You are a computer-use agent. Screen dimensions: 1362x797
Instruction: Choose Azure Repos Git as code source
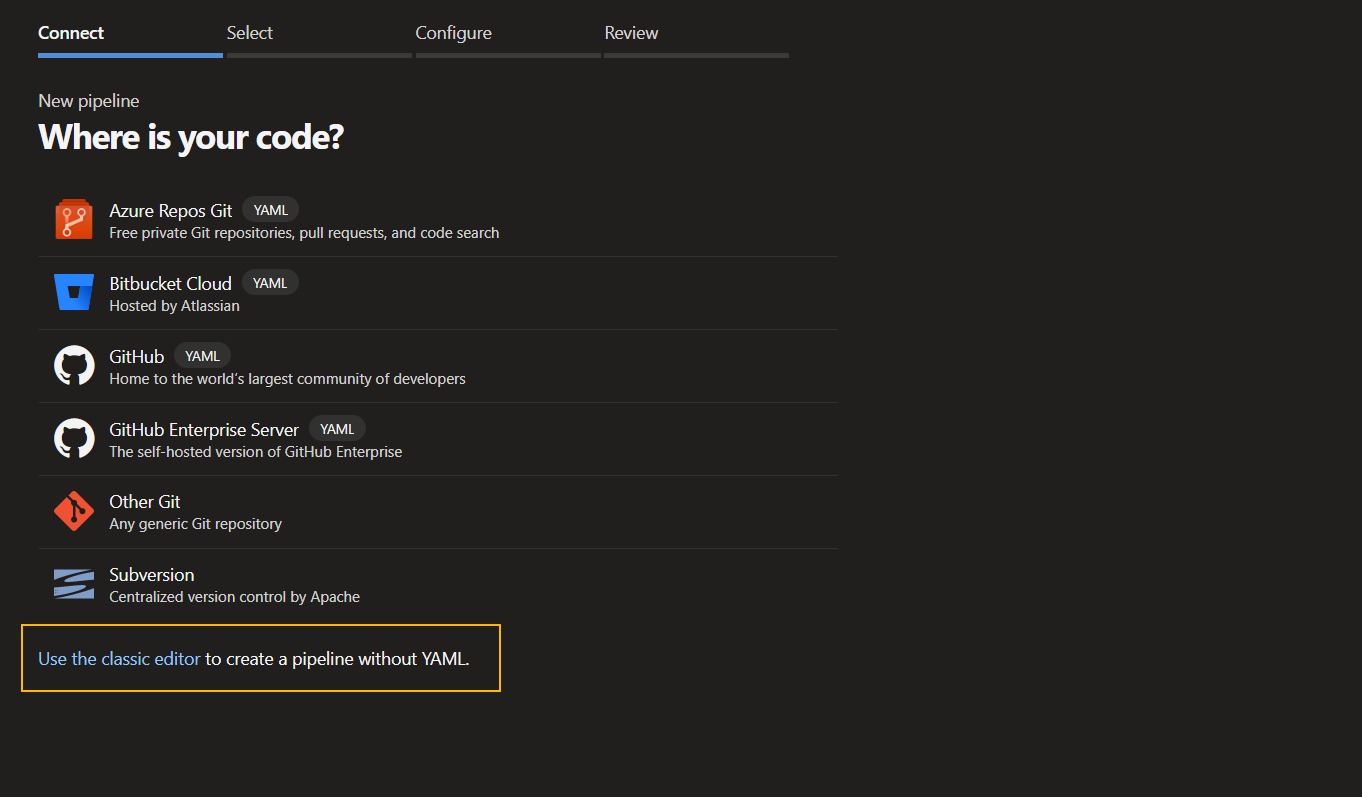(x=171, y=210)
